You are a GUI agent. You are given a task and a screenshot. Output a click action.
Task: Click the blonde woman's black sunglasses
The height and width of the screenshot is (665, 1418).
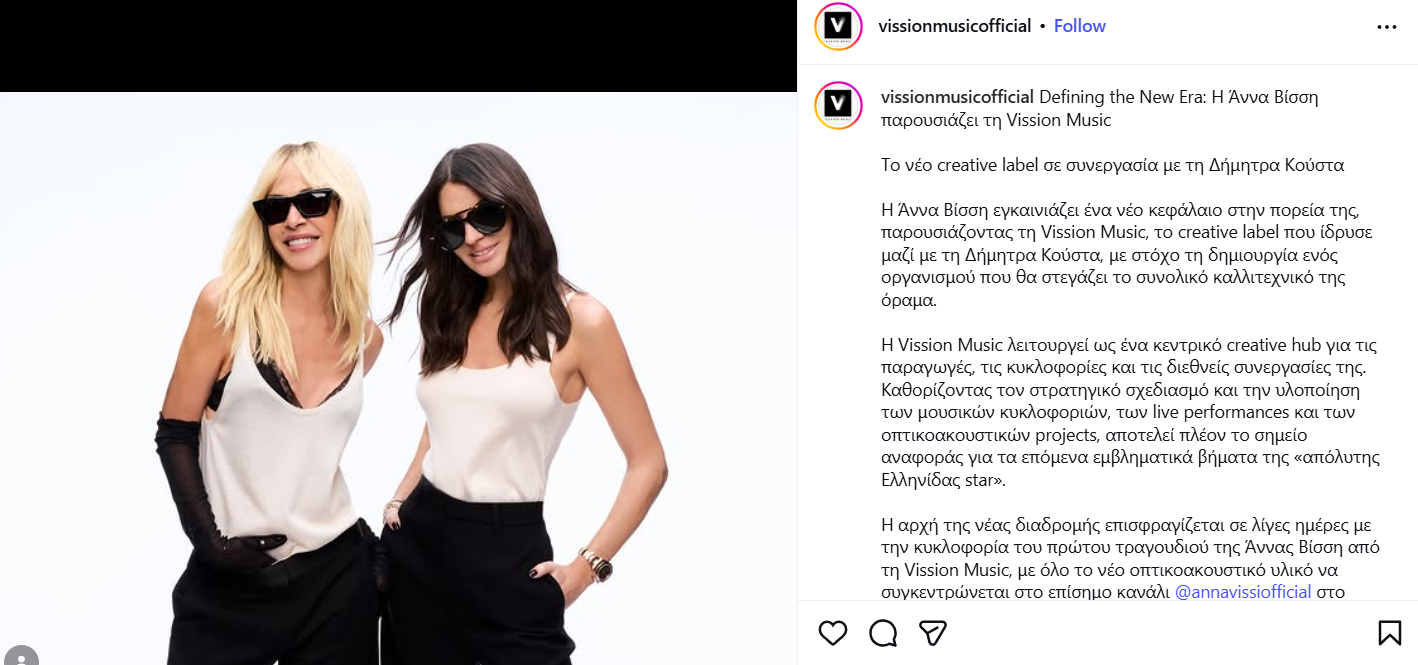tap(293, 205)
